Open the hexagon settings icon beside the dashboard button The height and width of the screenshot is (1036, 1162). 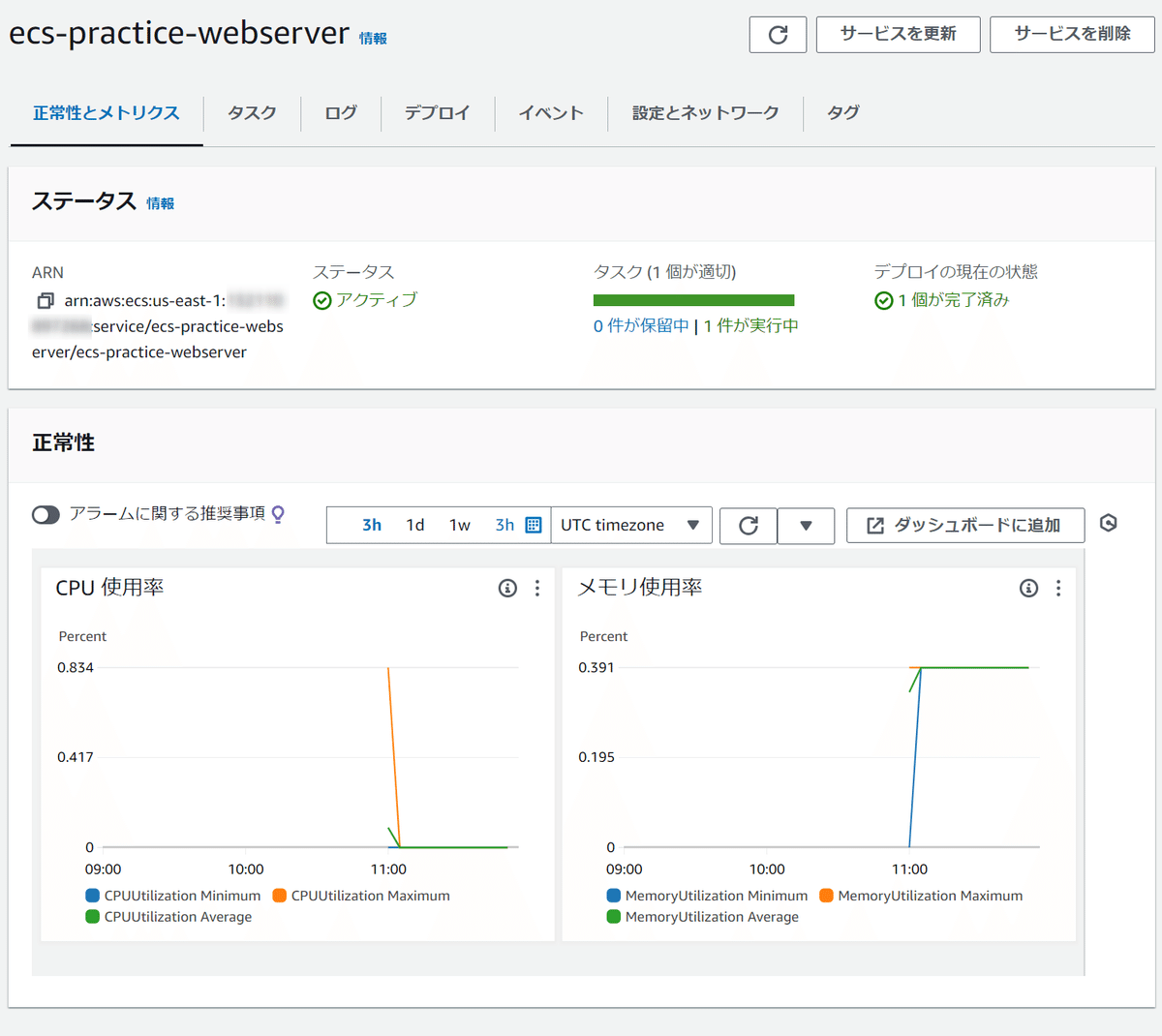coord(1109,524)
